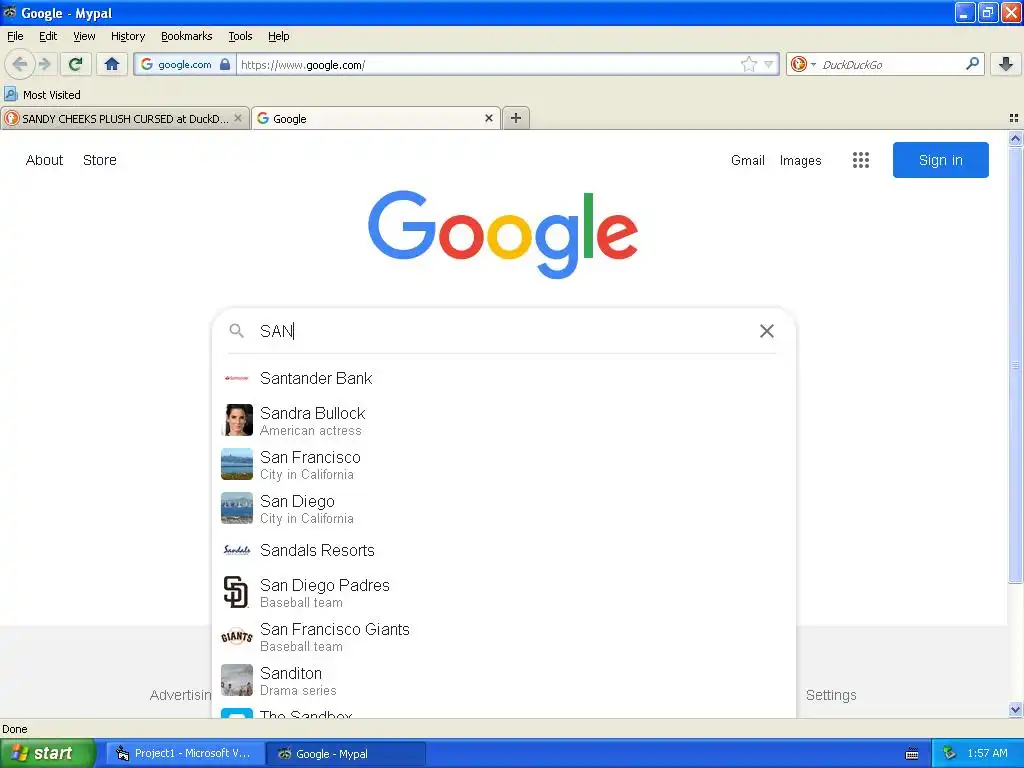Image resolution: width=1024 pixels, height=768 pixels.
Task: Click the magnifier icon in Google search box
Action: tap(236, 331)
